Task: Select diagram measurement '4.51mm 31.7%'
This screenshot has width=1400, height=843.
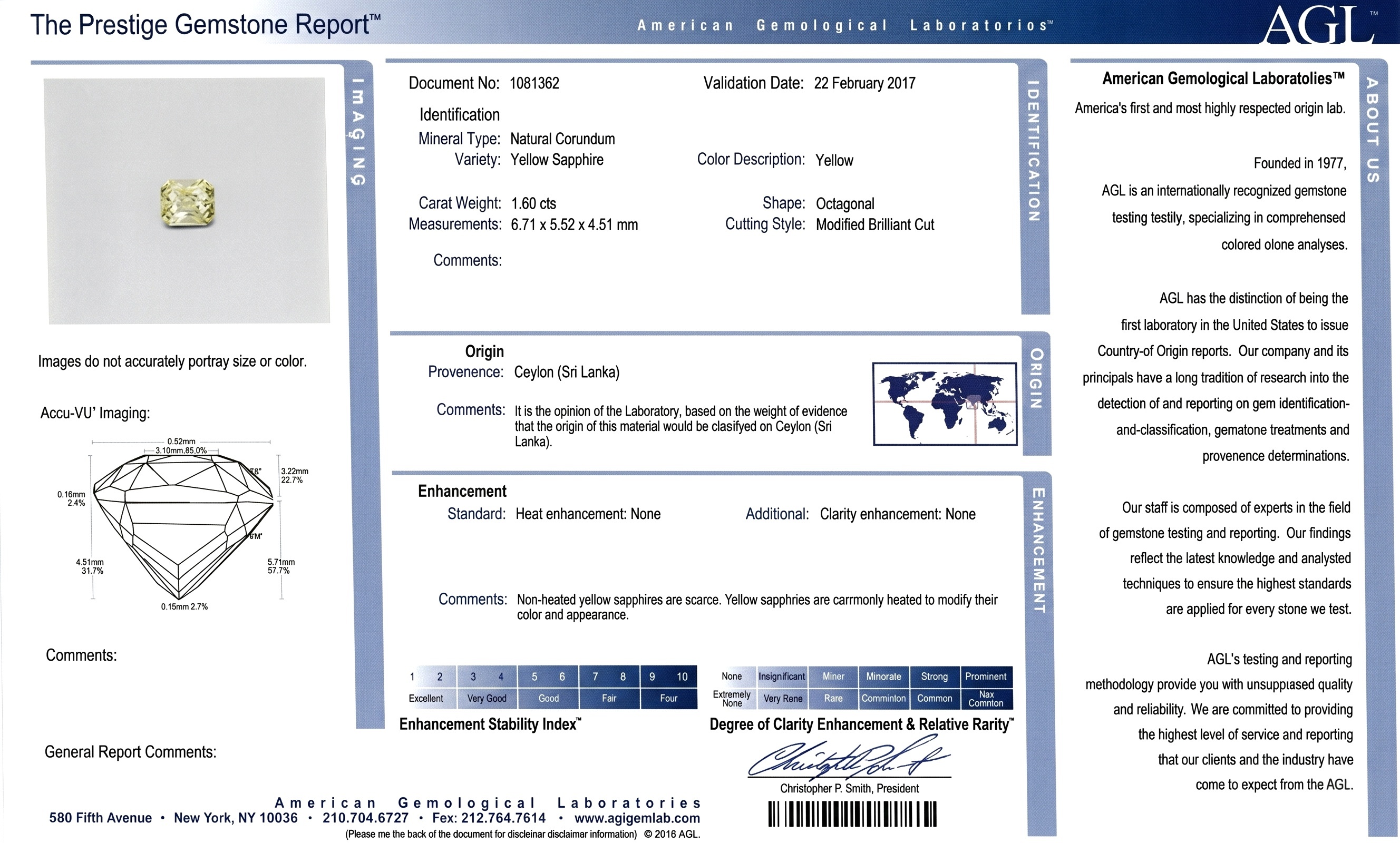Action: [90, 566]
